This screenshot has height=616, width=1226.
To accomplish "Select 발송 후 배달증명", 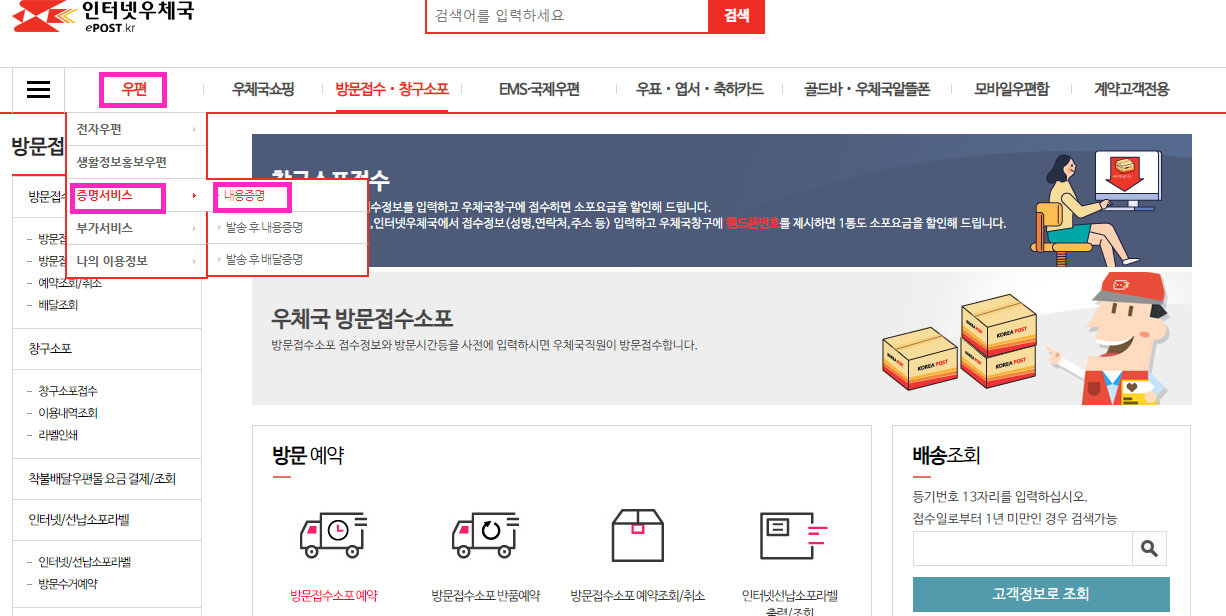I will [x=264, y=259].
